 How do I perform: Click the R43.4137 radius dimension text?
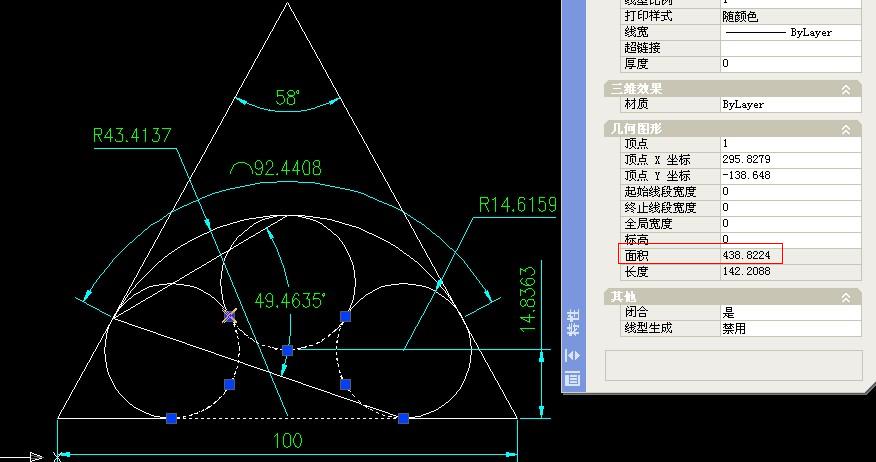[x=132, y=136]
